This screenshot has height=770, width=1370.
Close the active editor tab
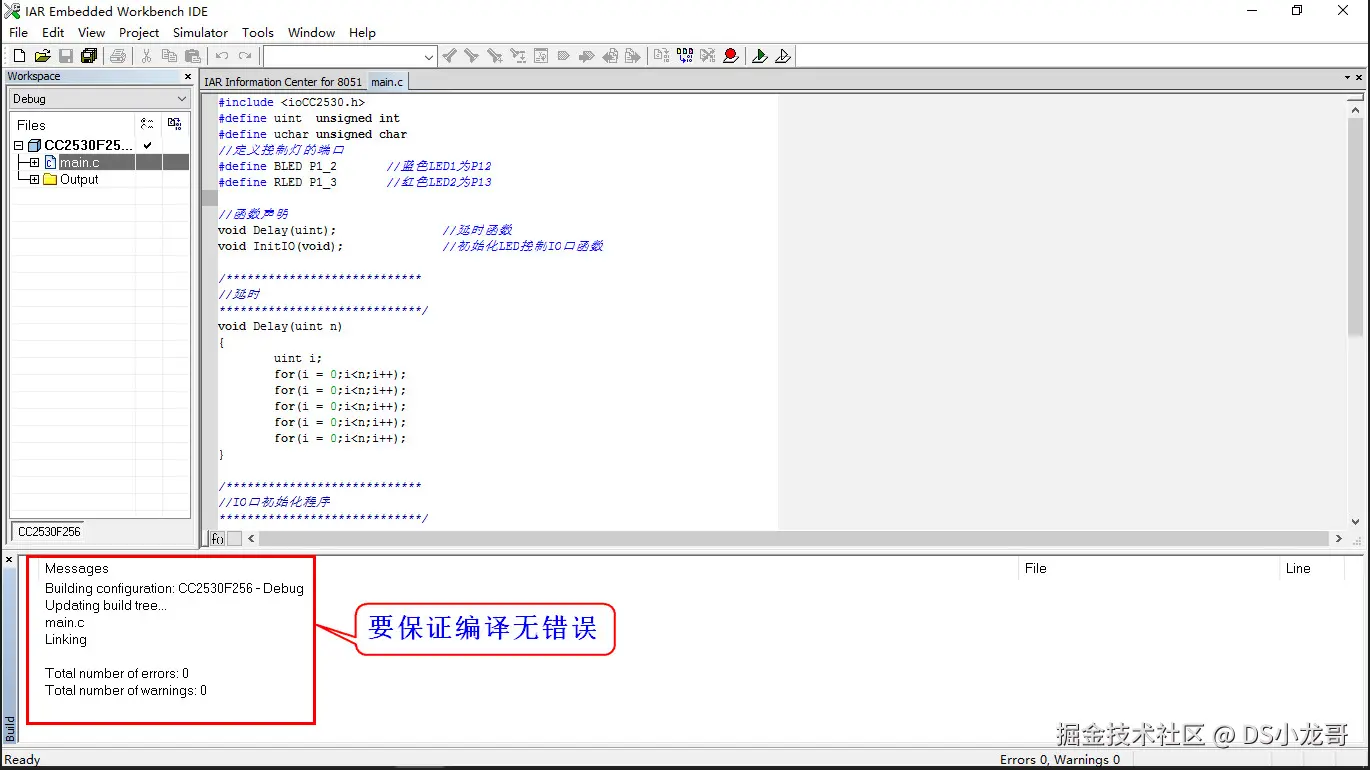click(1360, 78)
